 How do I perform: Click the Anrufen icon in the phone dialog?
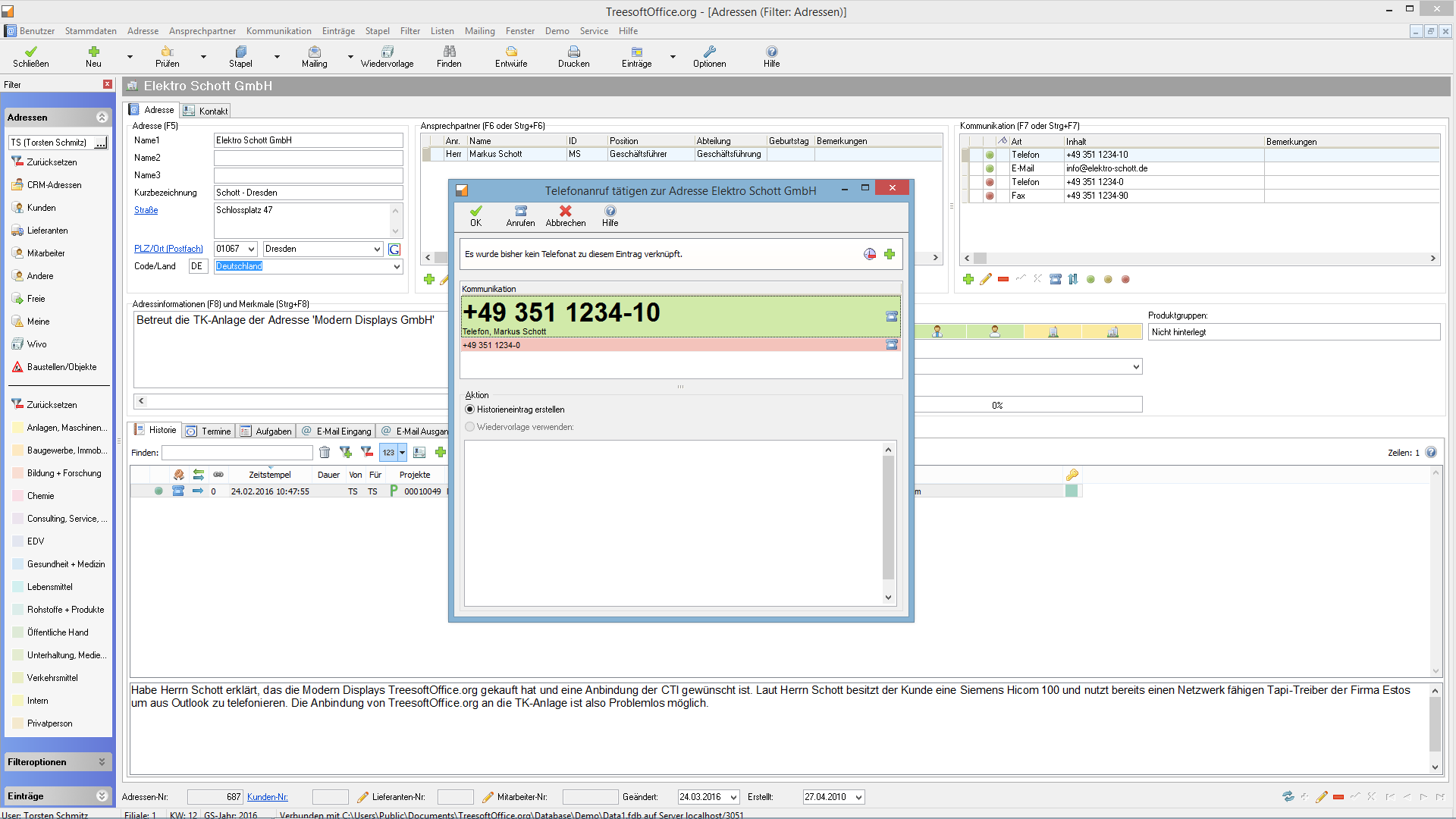520,212
